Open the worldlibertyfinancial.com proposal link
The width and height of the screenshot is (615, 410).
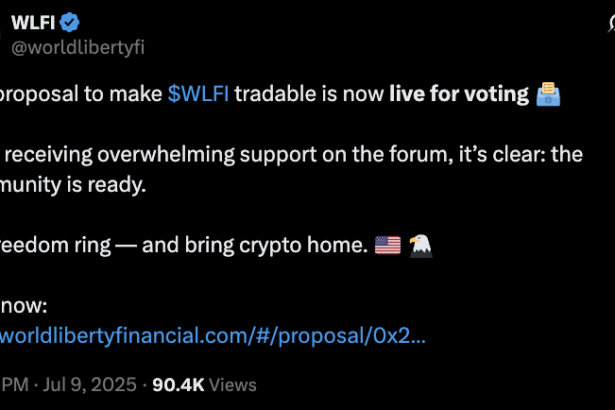pos(213,333)
